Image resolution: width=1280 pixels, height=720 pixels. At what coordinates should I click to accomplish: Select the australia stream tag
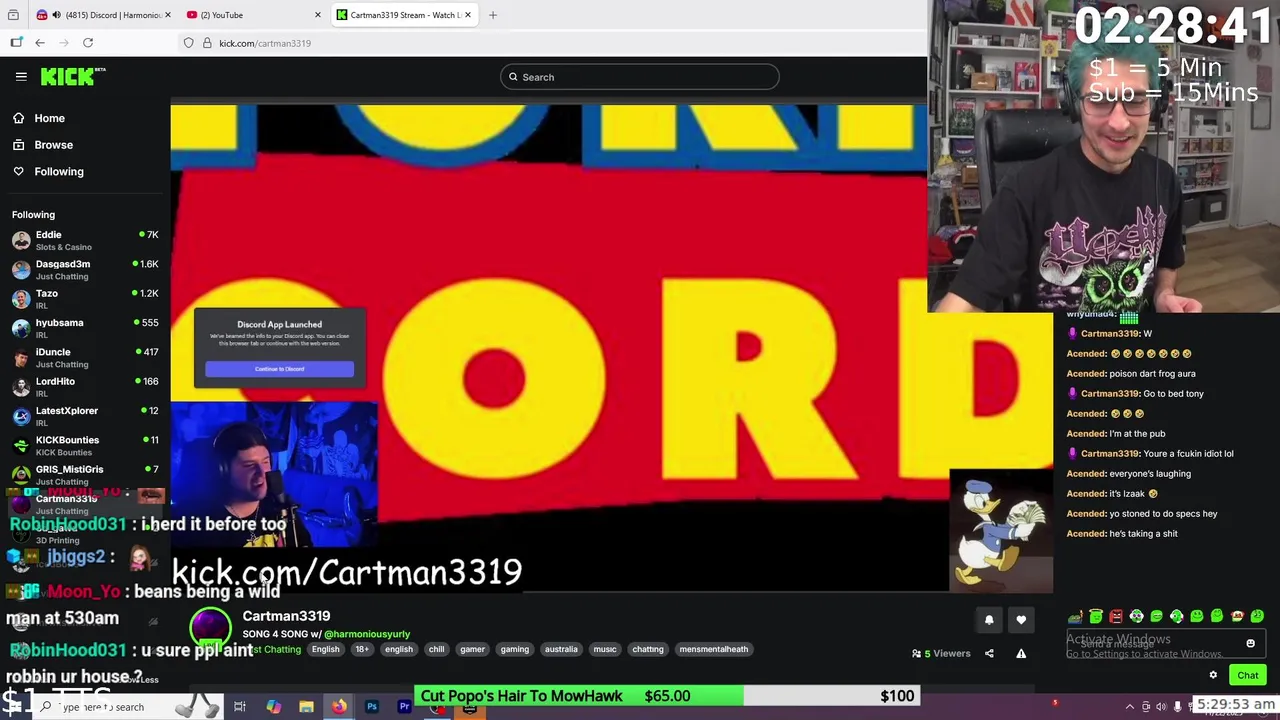tap(561, 649)
